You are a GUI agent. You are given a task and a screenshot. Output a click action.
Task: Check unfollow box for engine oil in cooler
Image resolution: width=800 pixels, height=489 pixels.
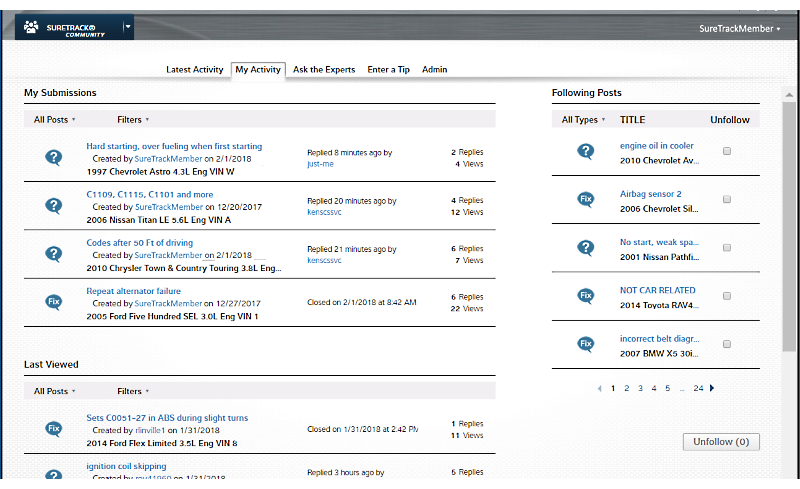727,151
